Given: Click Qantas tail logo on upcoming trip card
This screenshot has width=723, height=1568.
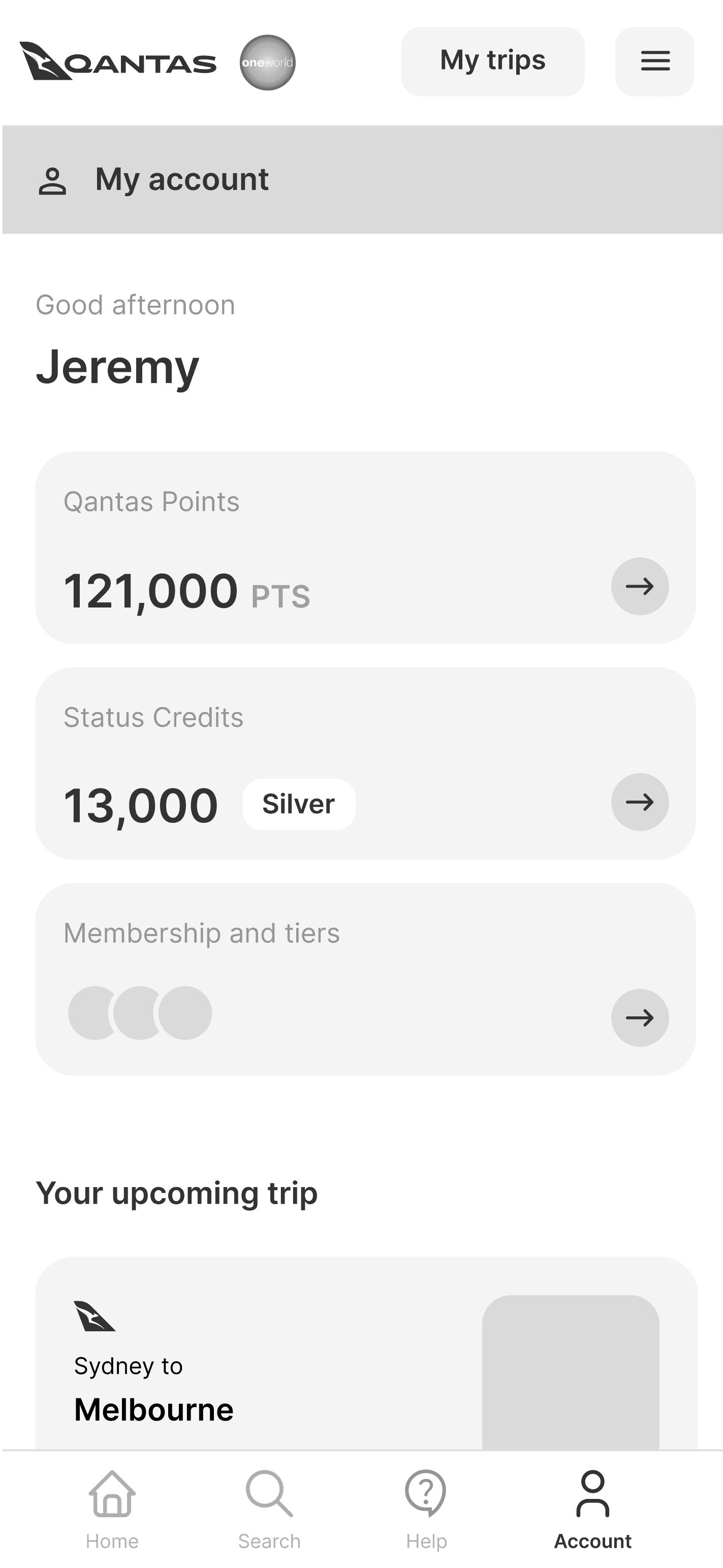Looking at the screenshot, I should click(x=95, y=1317).
